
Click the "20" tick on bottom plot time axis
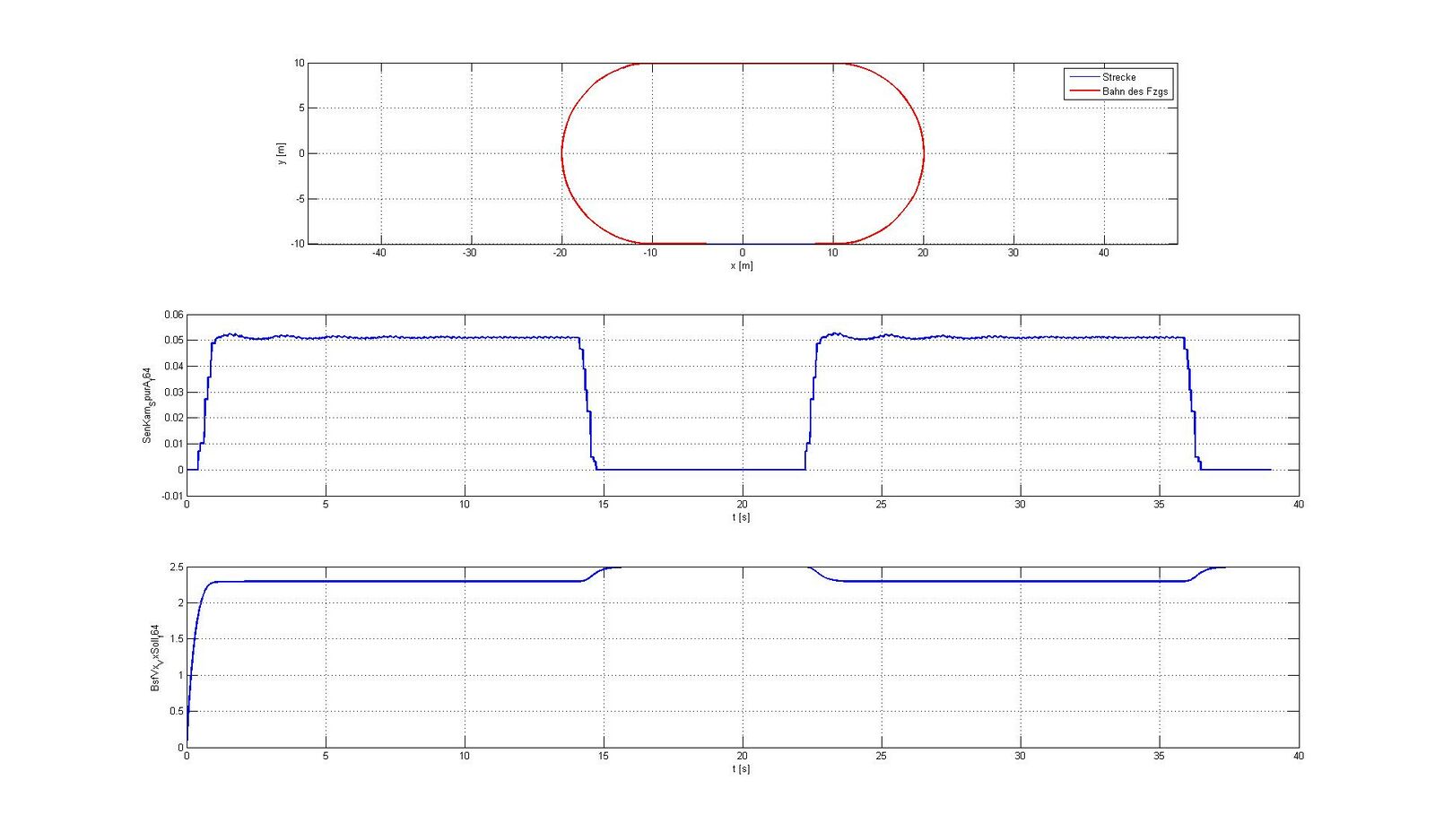click(x=742, y=757)
